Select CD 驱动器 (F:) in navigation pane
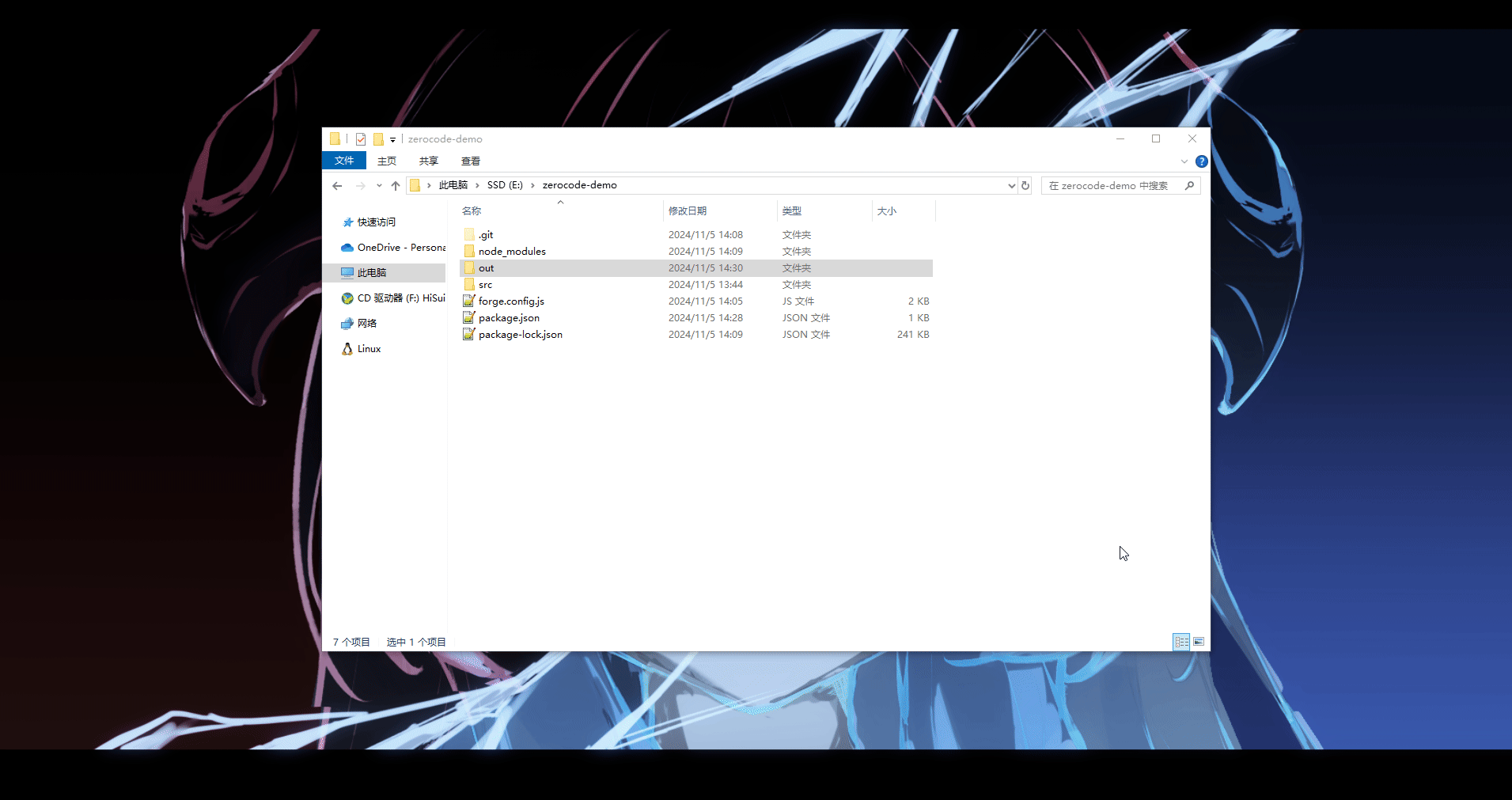The image size is (1512, 800). (x=401, y=298)
